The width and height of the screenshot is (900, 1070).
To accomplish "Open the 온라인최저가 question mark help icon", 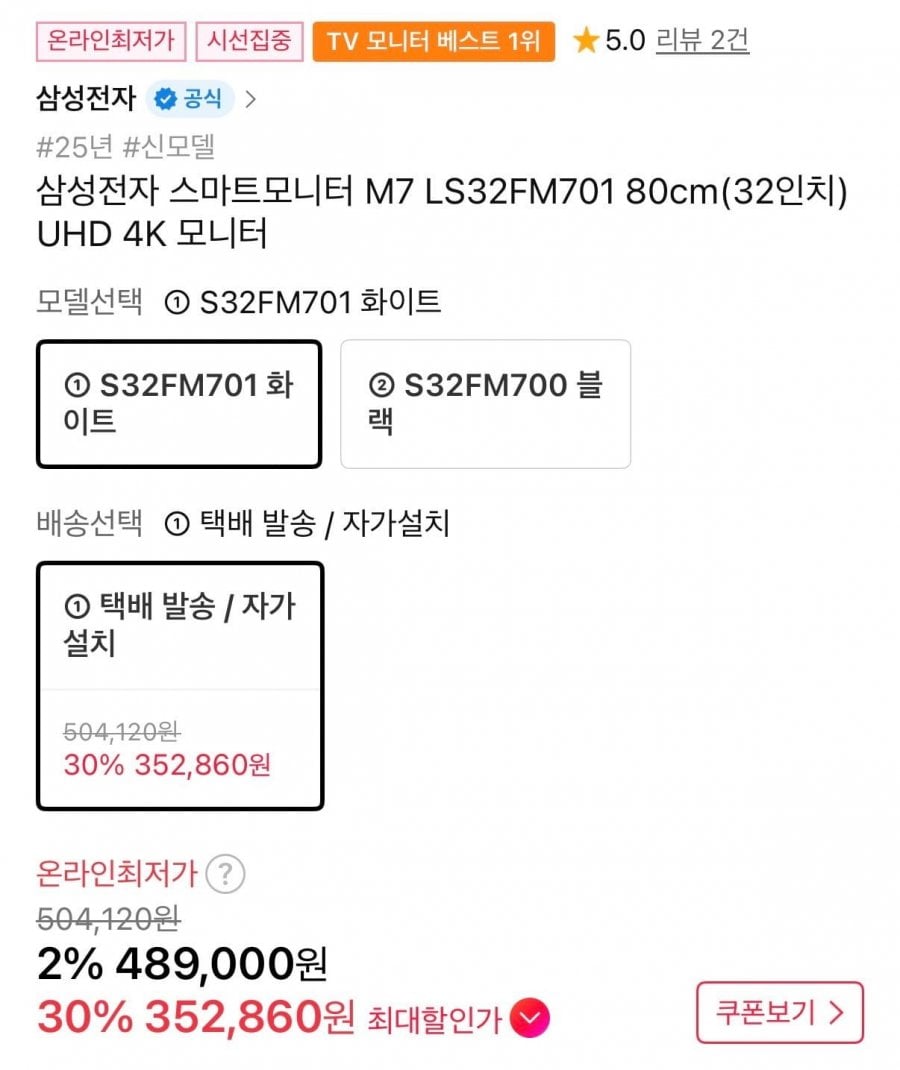I will (x=225, y=875).
